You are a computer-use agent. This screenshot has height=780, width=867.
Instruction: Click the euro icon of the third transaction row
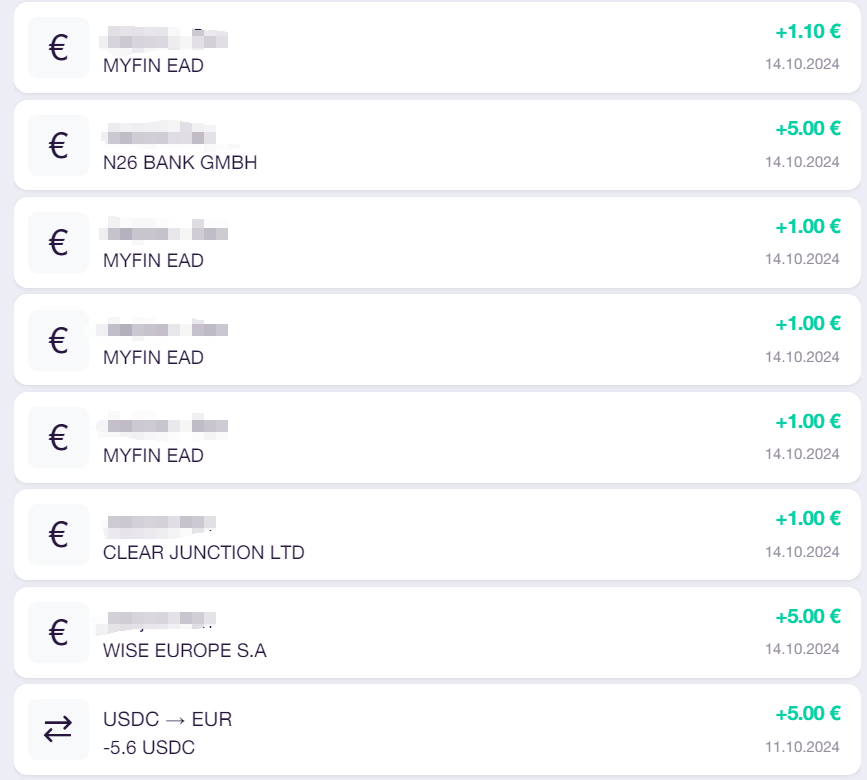59,243
